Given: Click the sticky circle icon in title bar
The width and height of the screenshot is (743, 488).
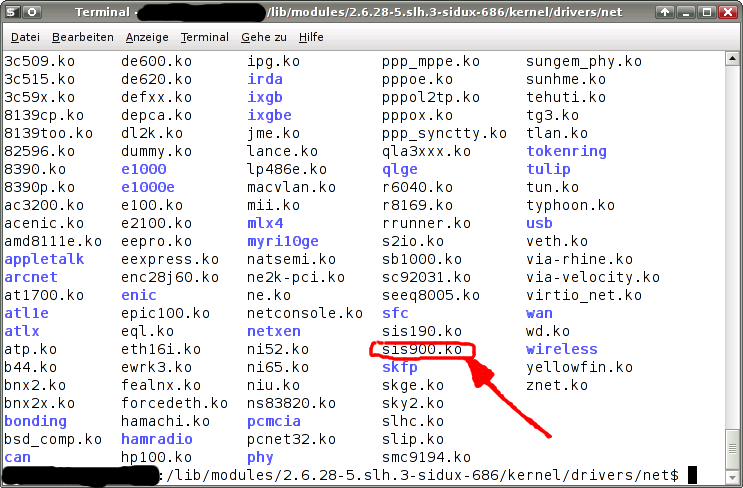Looking at the screenshot, I should 32,12.
